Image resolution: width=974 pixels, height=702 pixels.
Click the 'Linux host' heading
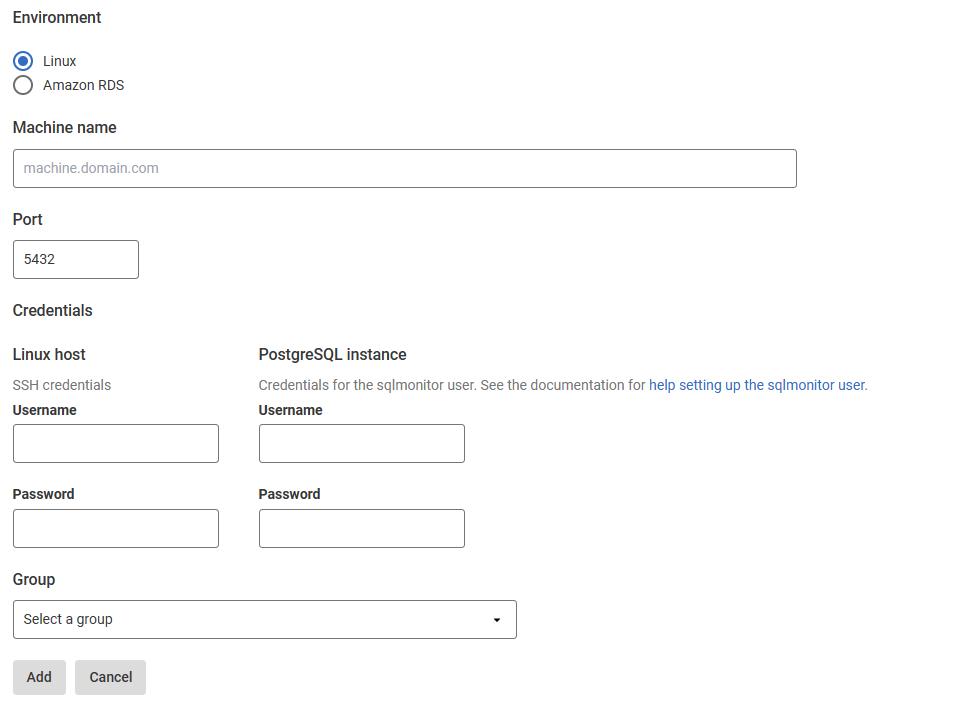(x=49, y=355)
